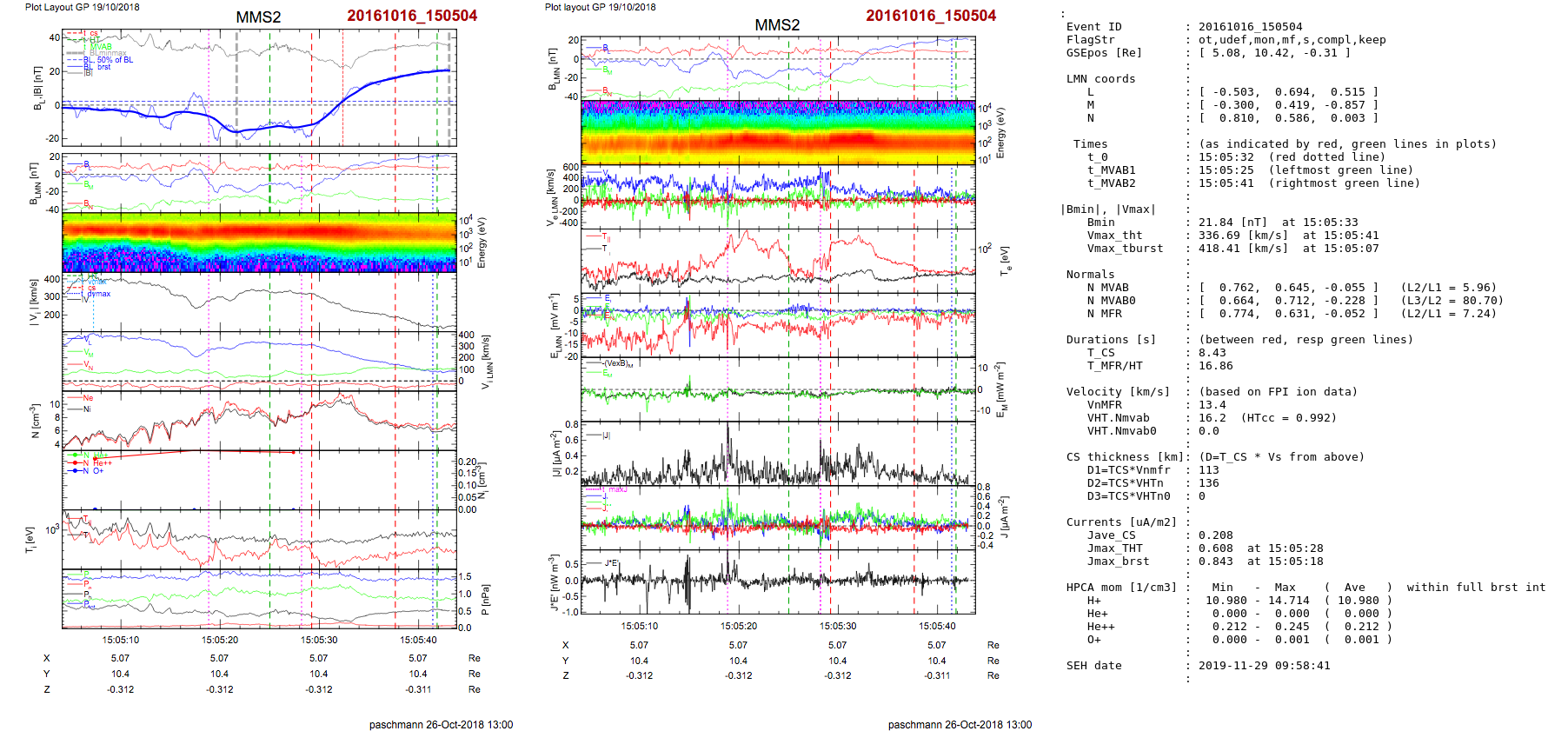1568x731 pixels.
Task: Click the T_CS duration value 8.43
Action: click(x=1212, y=353)
